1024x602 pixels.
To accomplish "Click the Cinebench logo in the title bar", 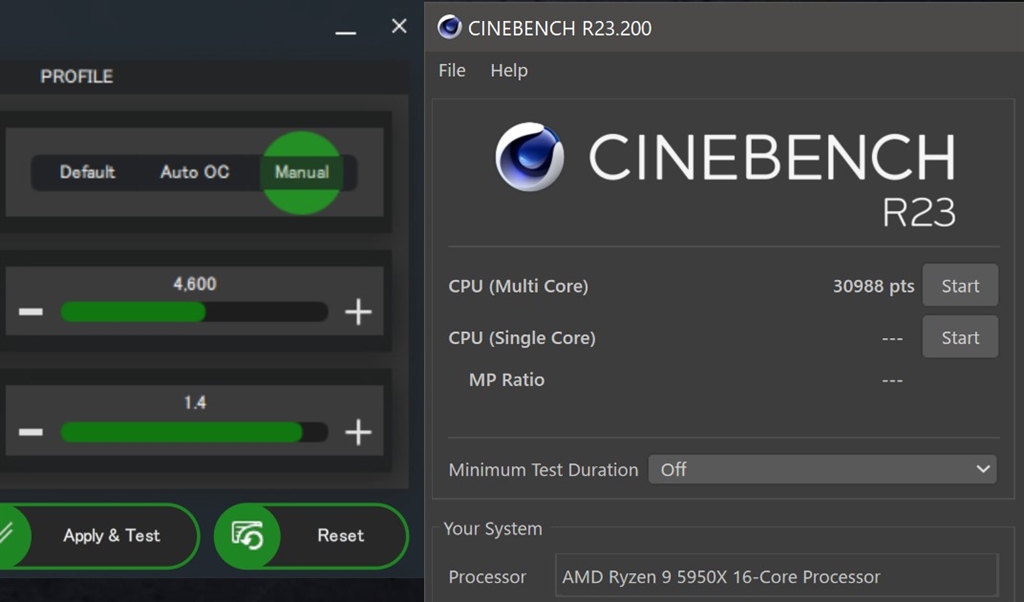I will coord(448,27).
